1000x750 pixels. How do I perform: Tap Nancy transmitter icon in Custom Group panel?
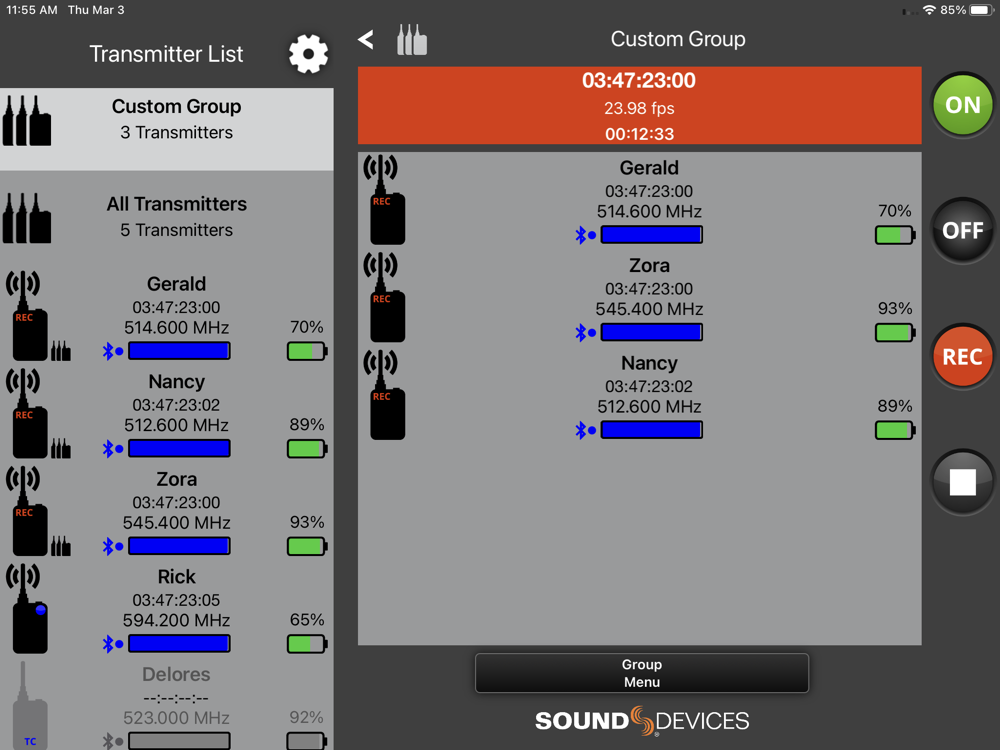[x=384, y=395]
